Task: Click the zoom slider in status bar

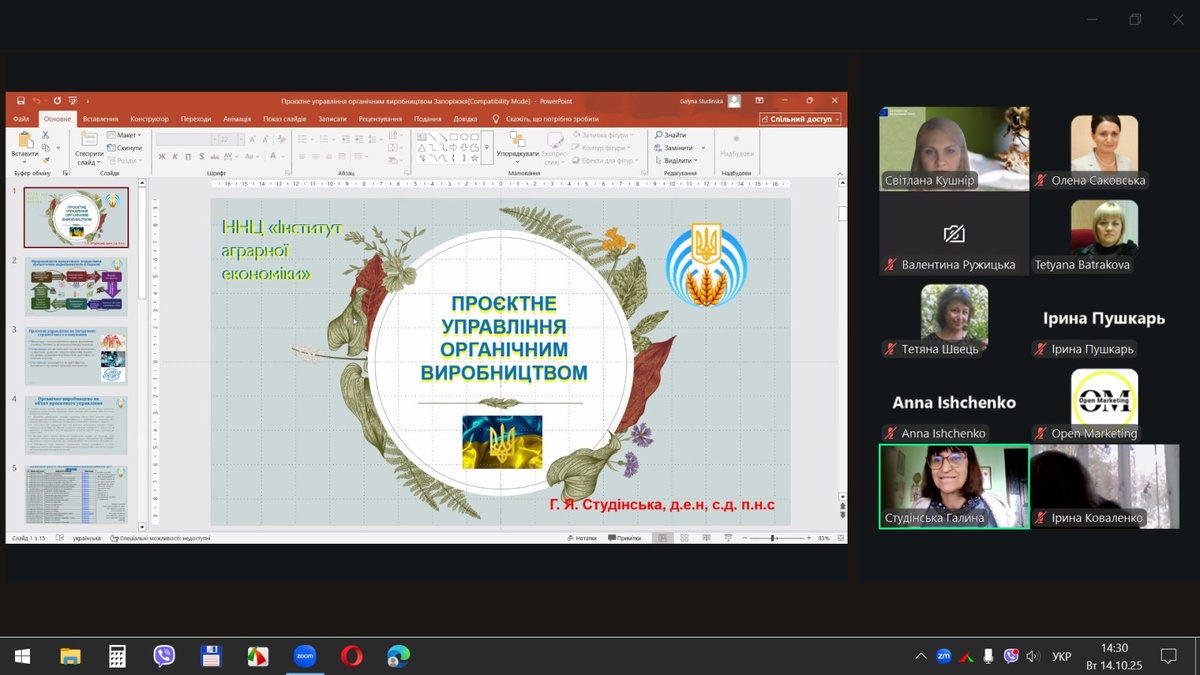Action: coord(773,538)
